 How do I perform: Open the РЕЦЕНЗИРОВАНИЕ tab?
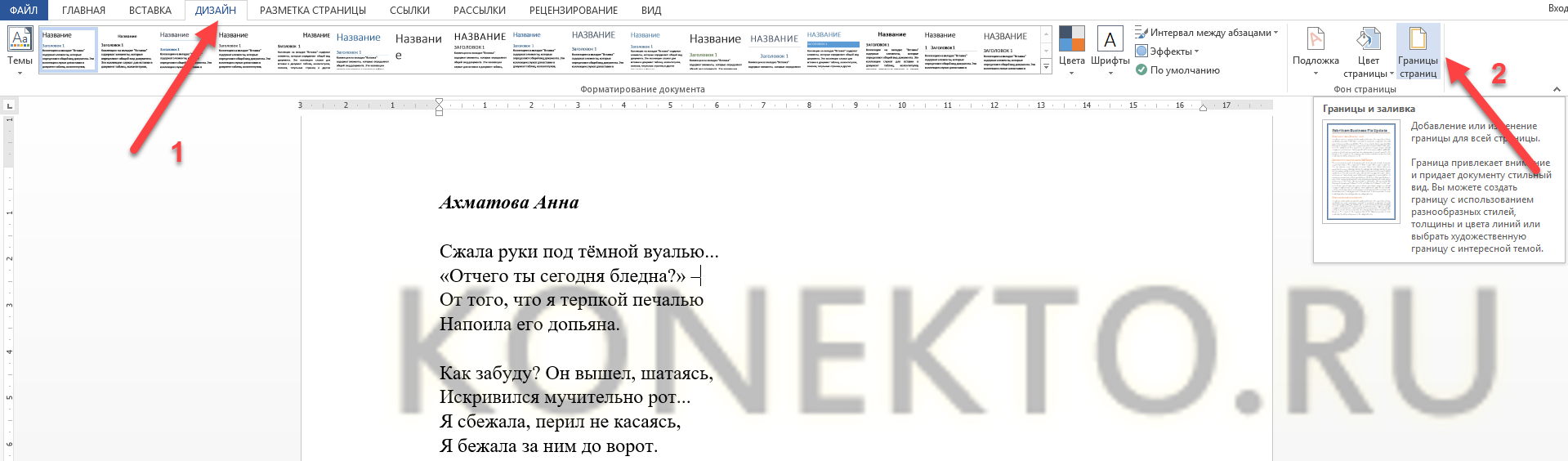click(x=573, y=10)
